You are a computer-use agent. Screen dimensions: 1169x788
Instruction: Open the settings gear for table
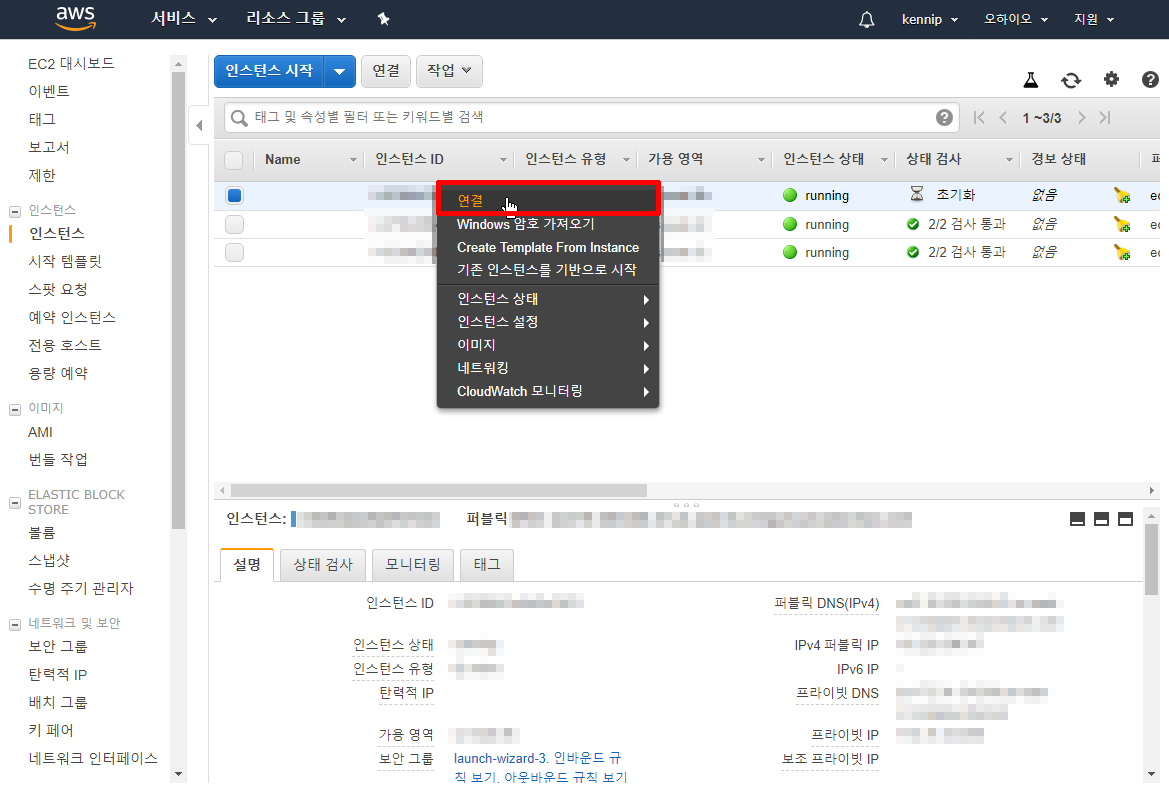(1111, 79)
